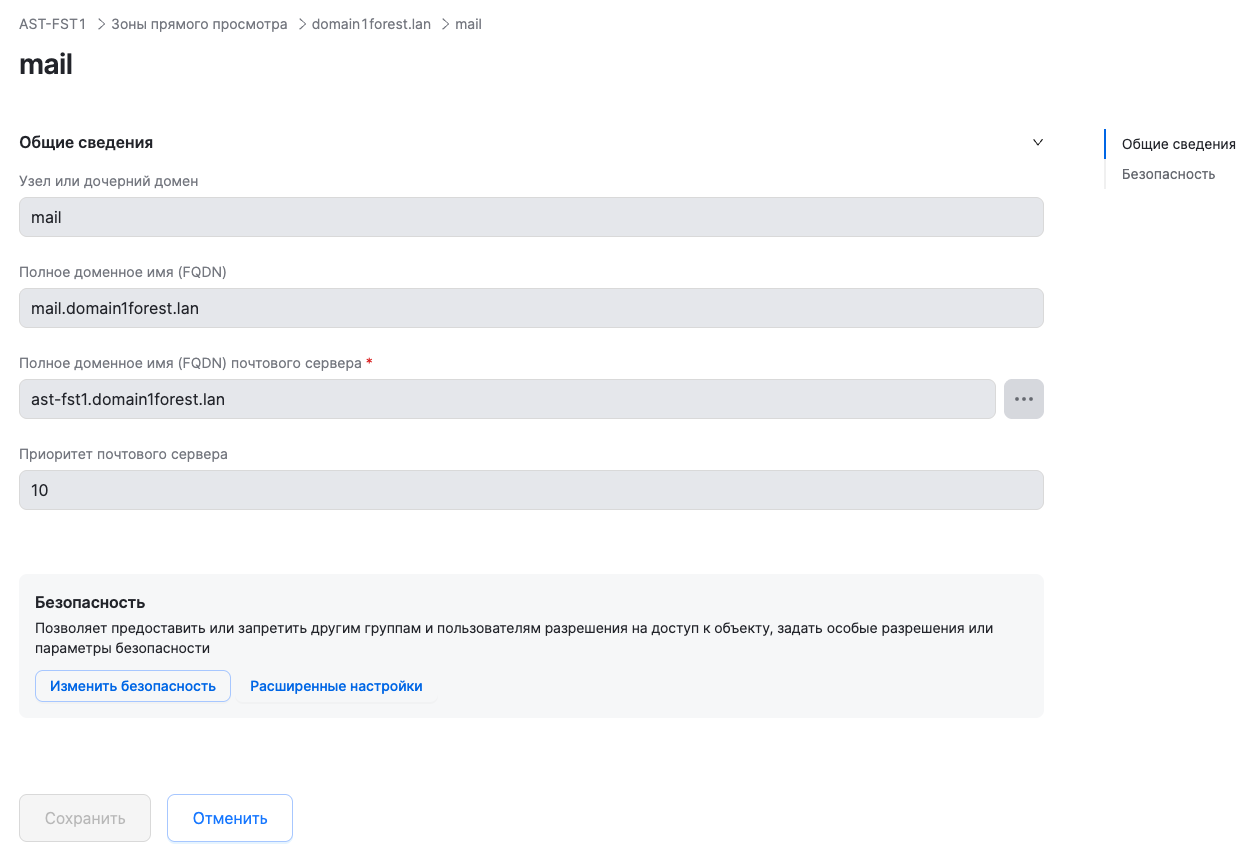Open the mail server FQDN browse ellipsis button
Image resolution: width=1247 pixels, height=862 pixels.
click(1023, 399)
